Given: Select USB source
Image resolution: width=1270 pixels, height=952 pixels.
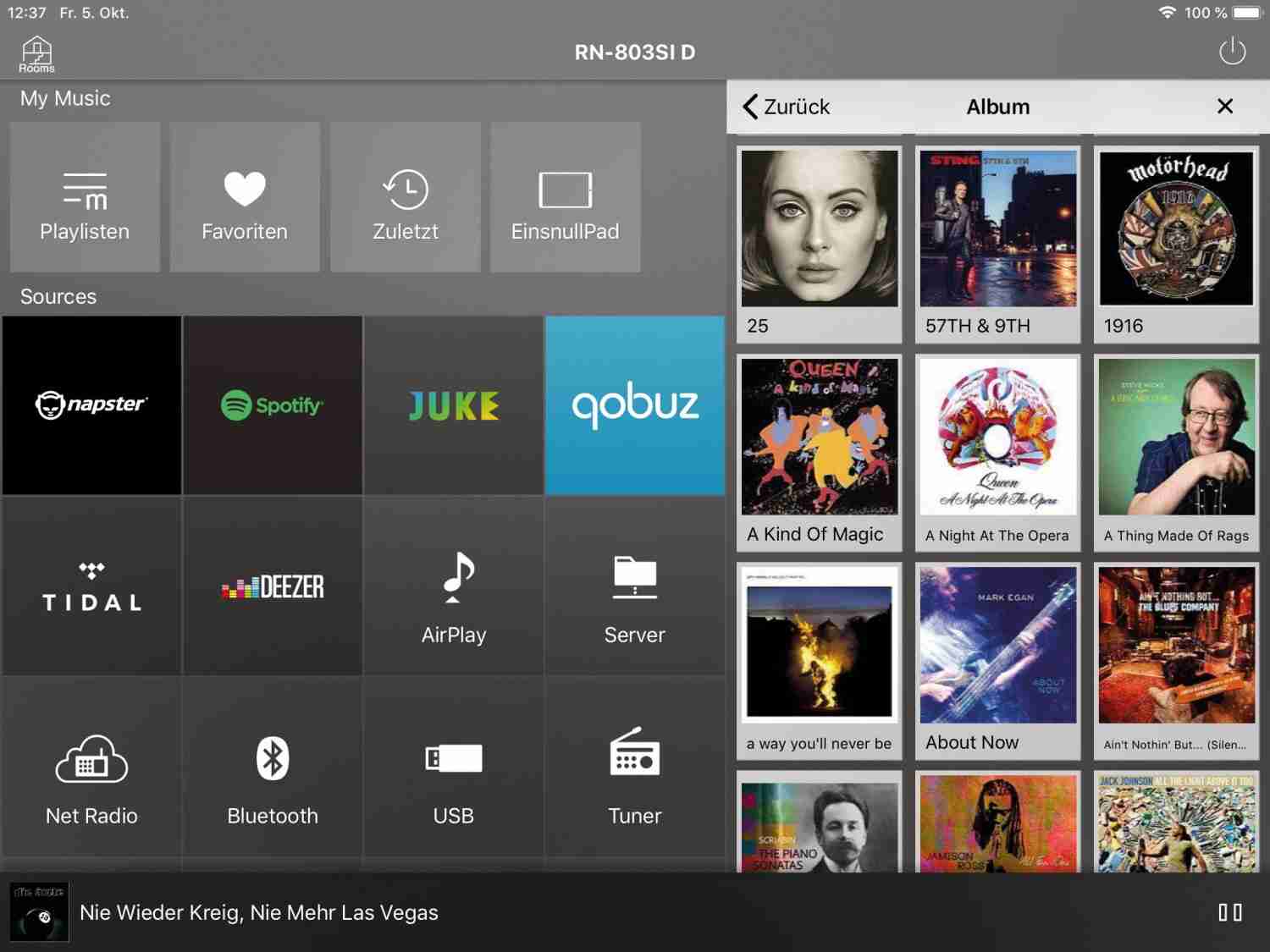Looking at the screenshot, I should tap(454, 767).
